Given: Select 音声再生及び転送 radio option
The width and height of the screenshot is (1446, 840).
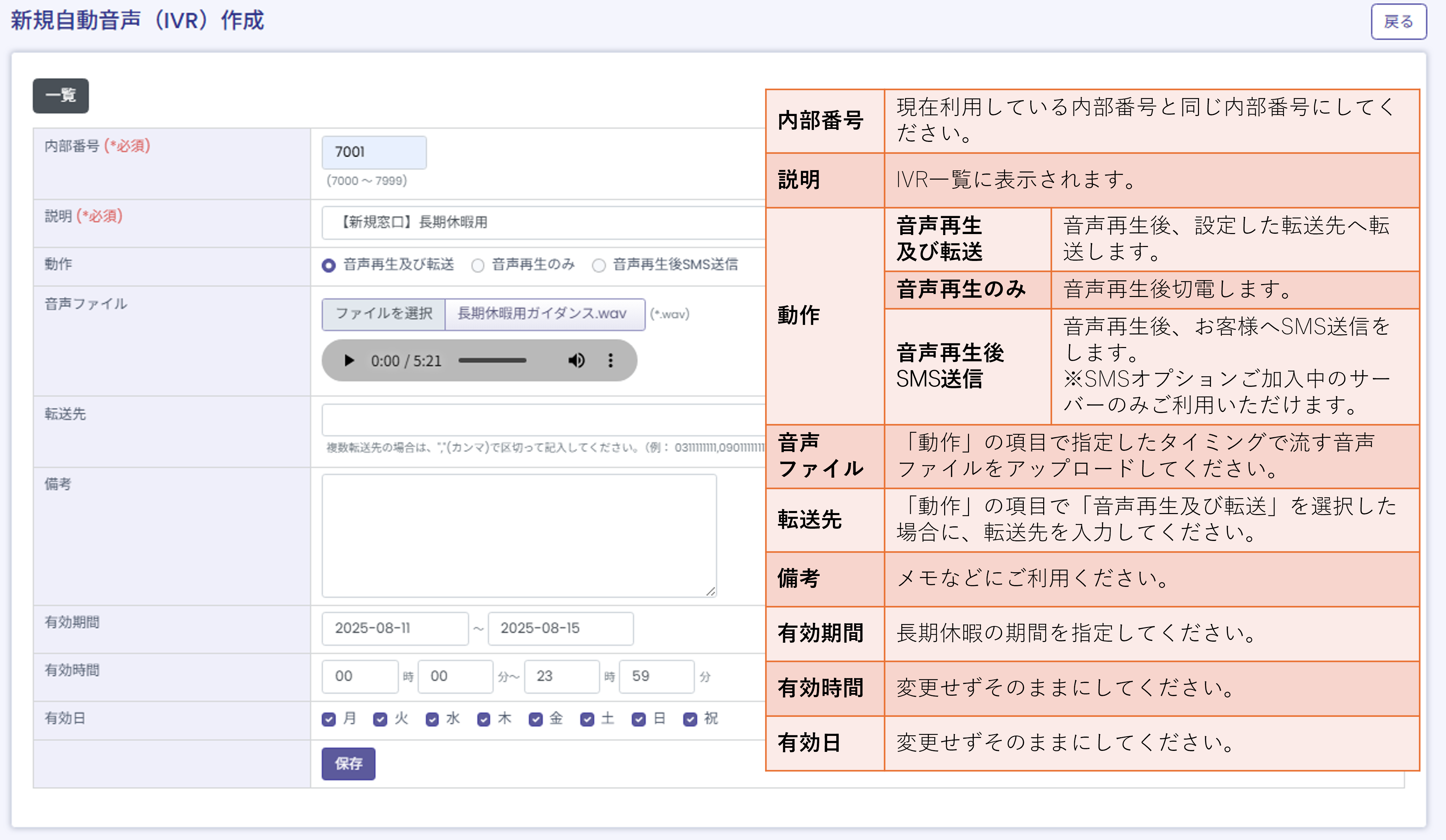Looking at the screenshot, I should tap(329, 265).
